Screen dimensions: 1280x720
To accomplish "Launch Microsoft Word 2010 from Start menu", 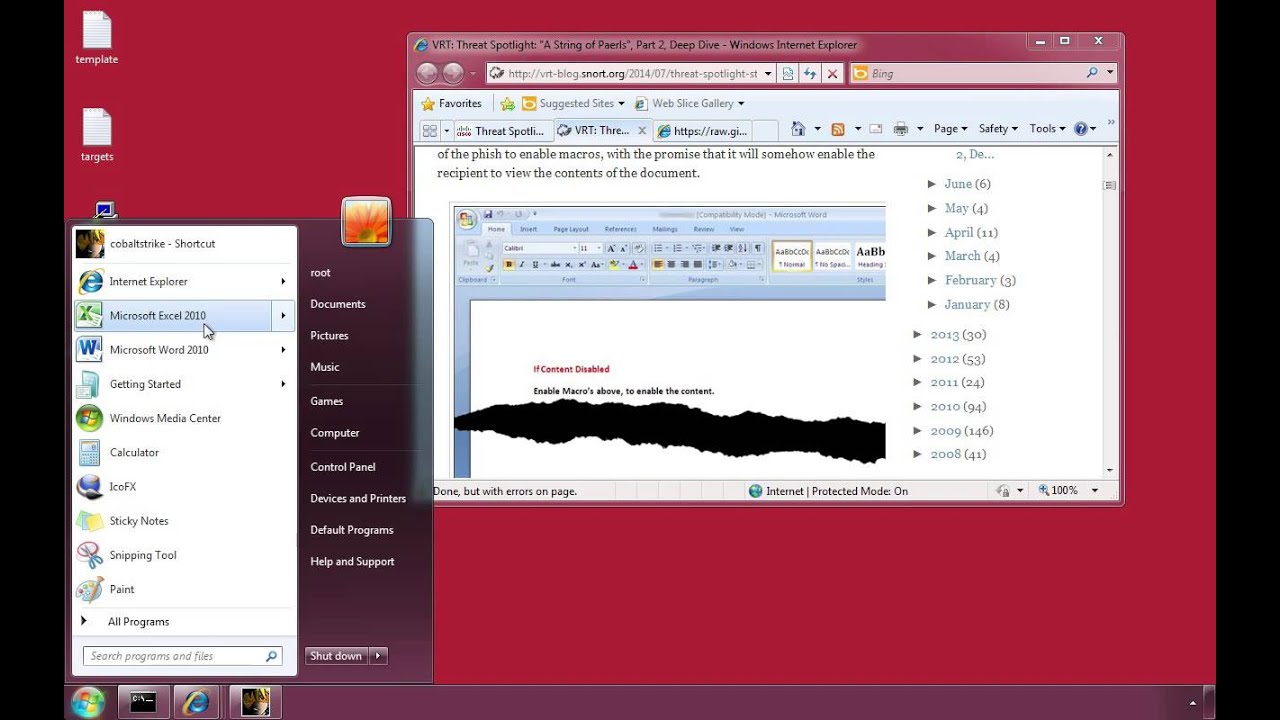I will (184, 350).
